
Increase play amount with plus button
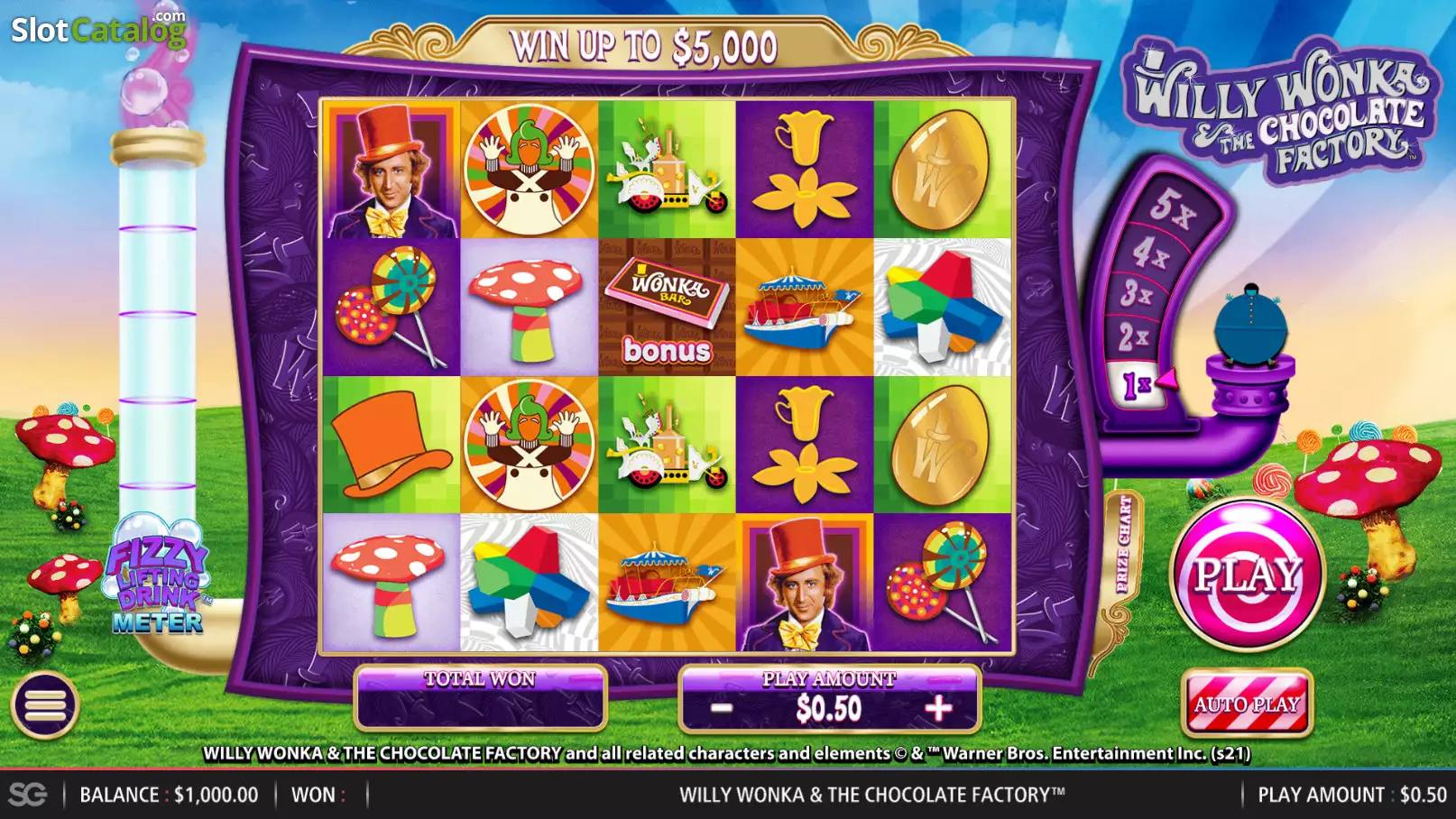938,708
